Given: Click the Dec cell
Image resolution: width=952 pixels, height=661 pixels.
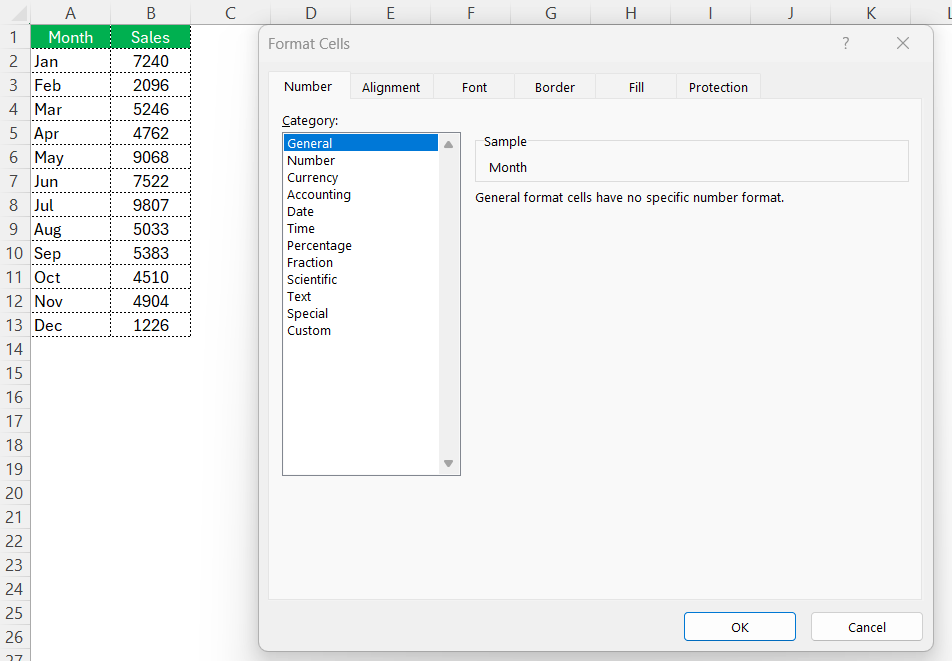Looking at the screenshot, I should pos(70,325).
